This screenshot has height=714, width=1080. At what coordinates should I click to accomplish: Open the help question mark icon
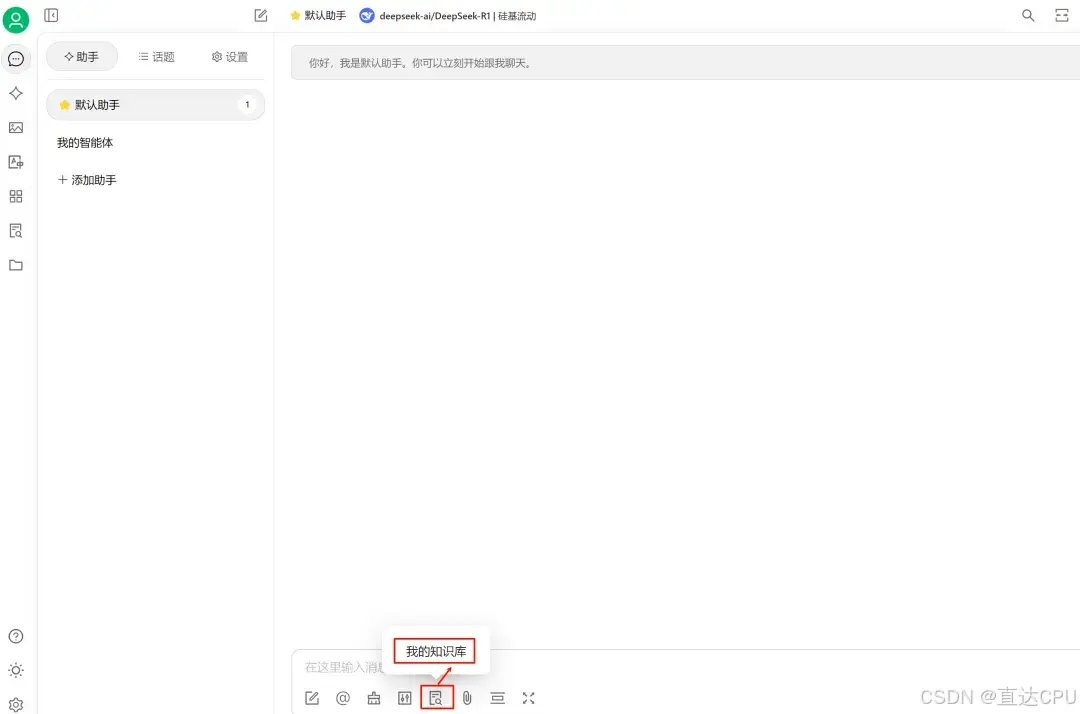point(16,636)
